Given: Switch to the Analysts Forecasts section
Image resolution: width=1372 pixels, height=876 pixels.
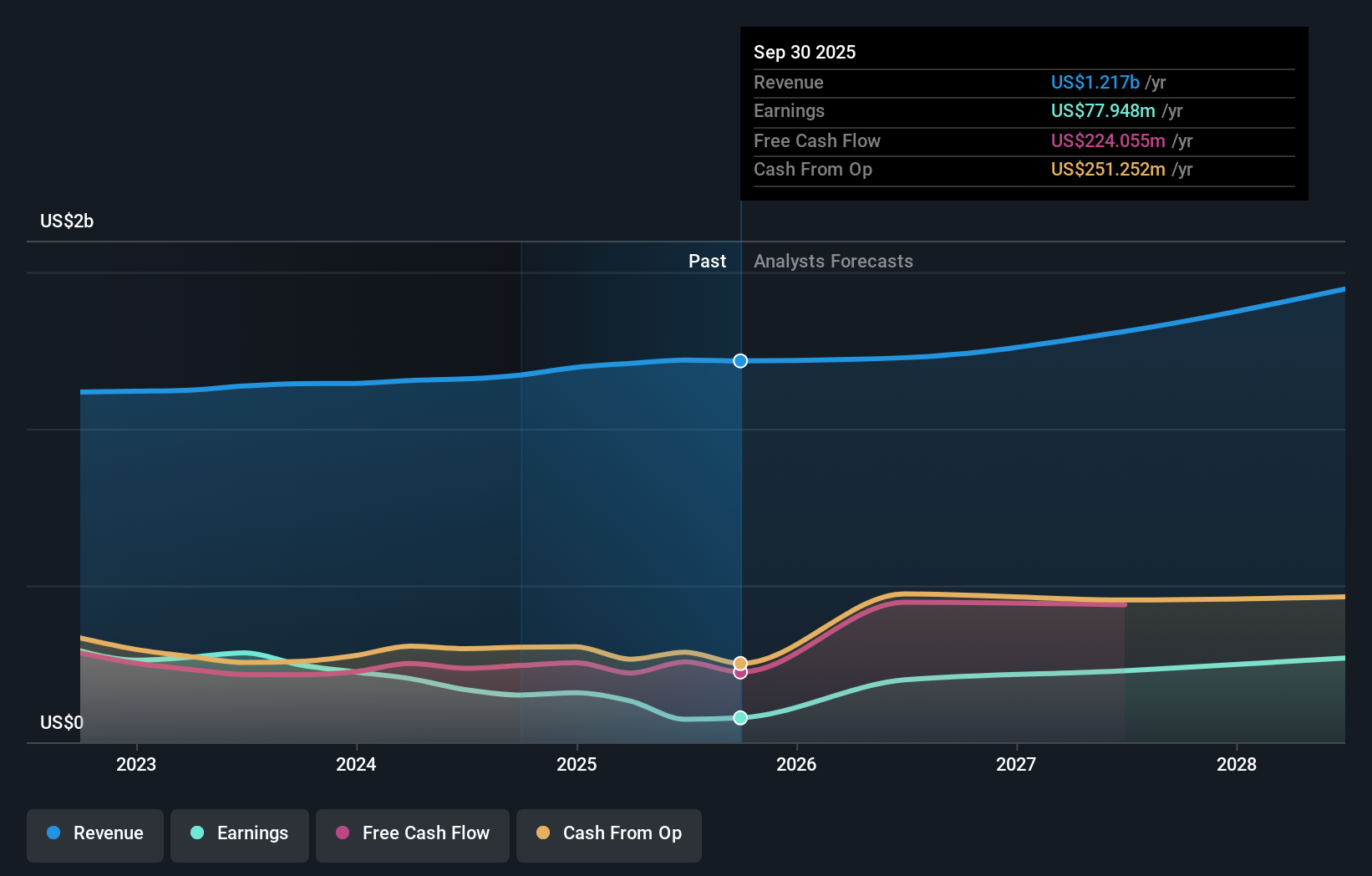Looking at the screenshot, I should coord(832,261).
